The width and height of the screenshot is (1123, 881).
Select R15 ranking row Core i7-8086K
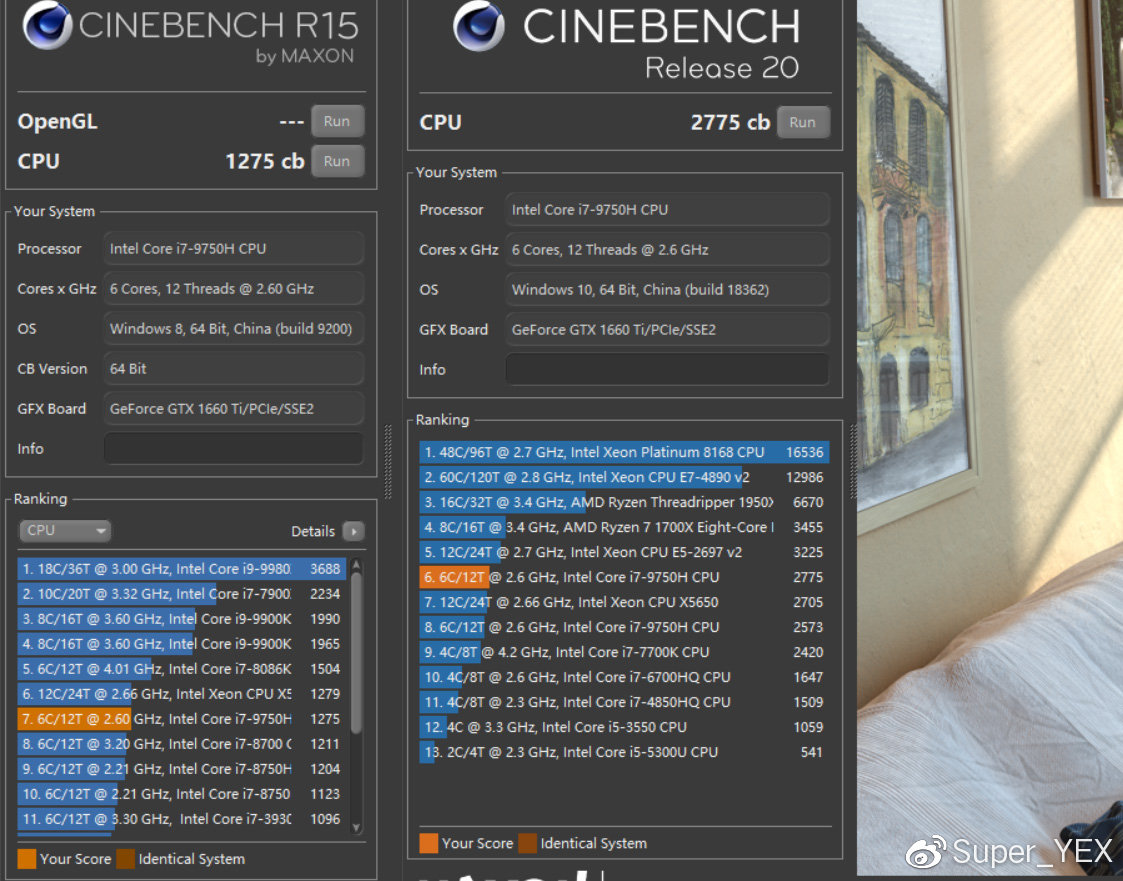[x=182, y=669]
